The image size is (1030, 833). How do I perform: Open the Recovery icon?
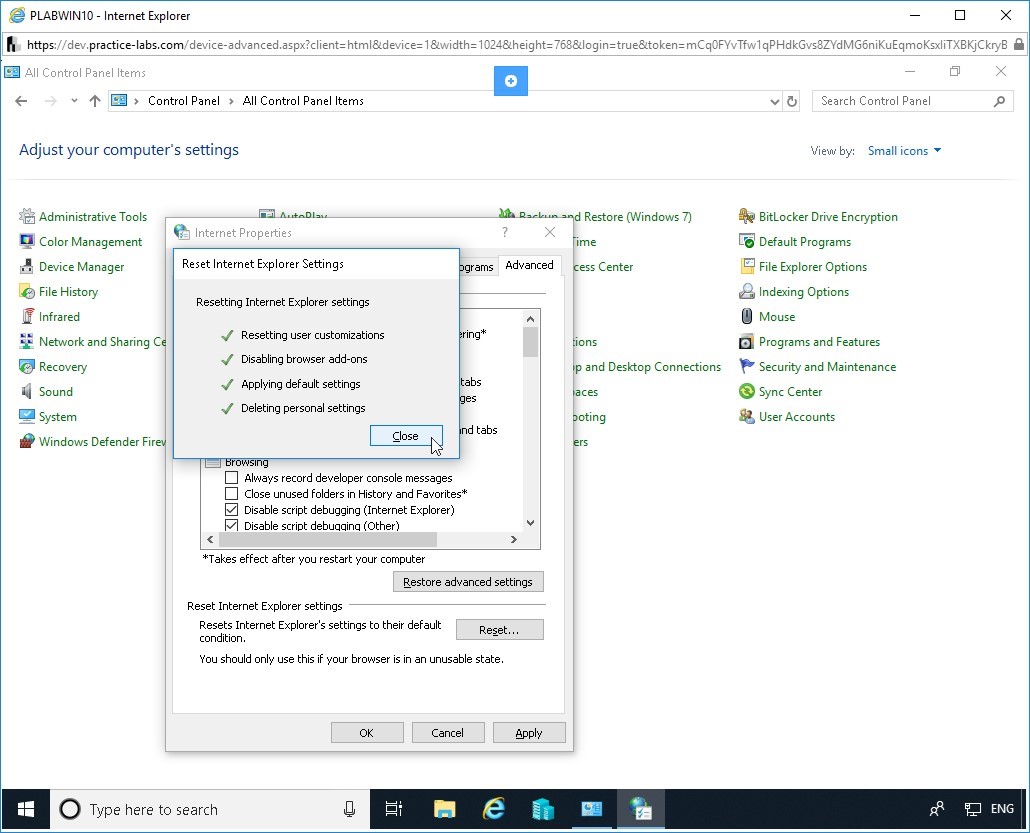[27, 366]
